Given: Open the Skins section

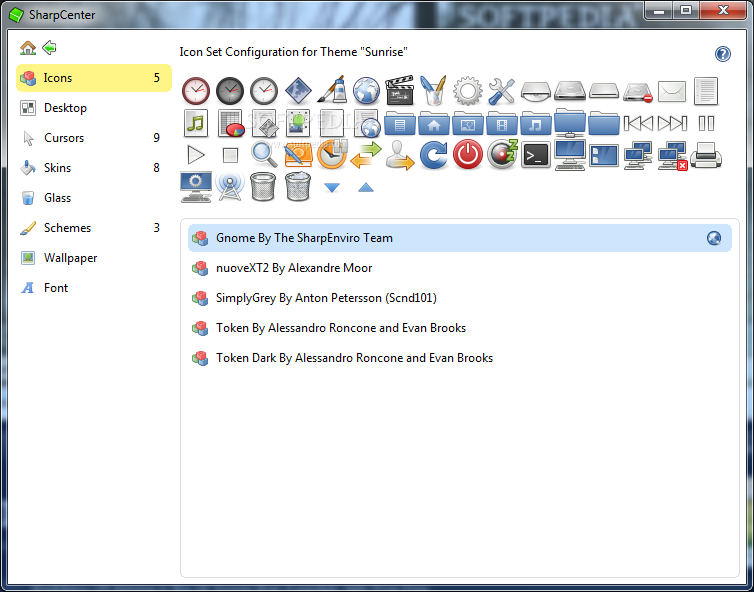Looking at the screenshot, I should point(94,168).
